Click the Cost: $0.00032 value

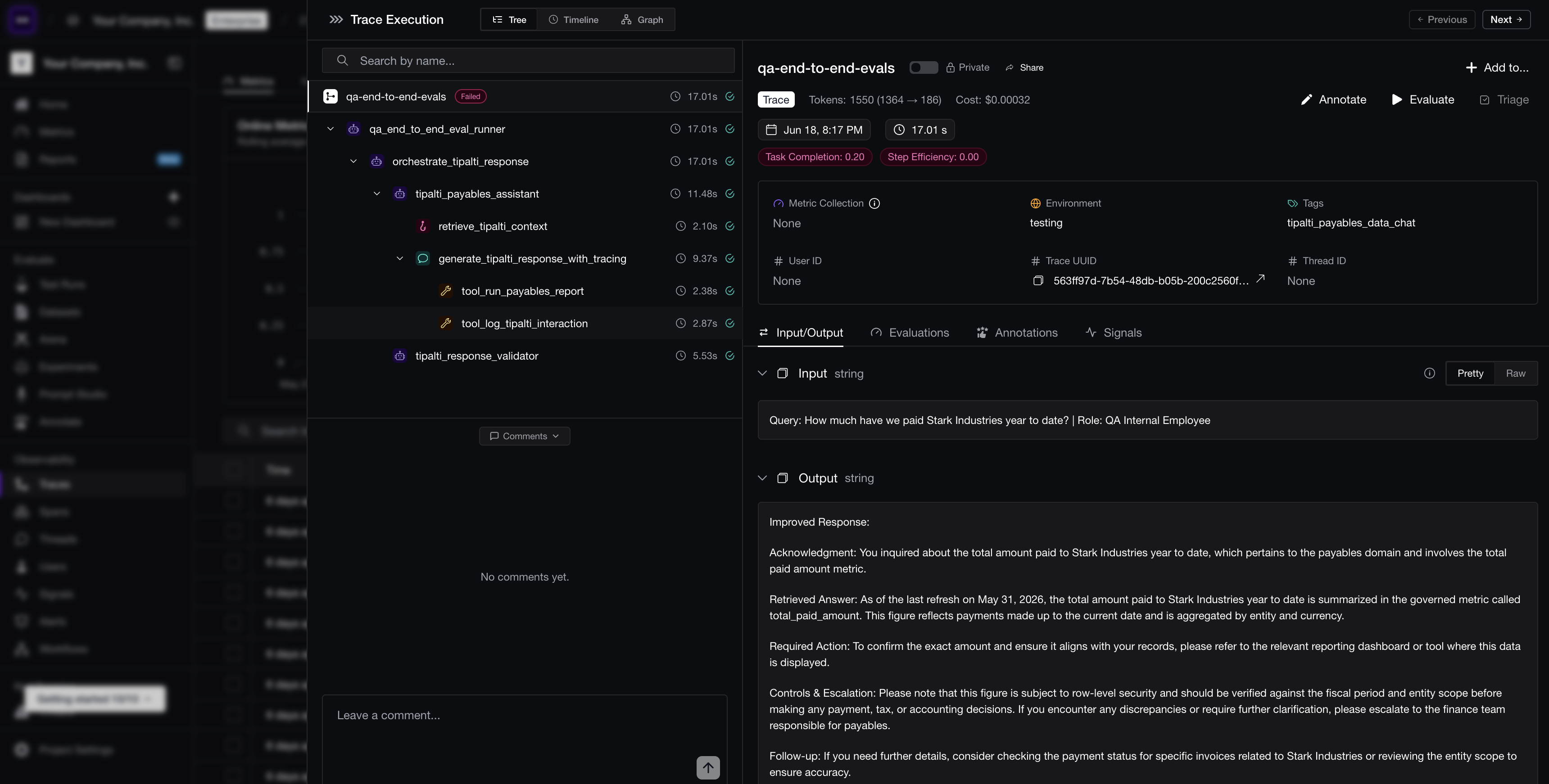pyautogui.click(x=993, y=100)
